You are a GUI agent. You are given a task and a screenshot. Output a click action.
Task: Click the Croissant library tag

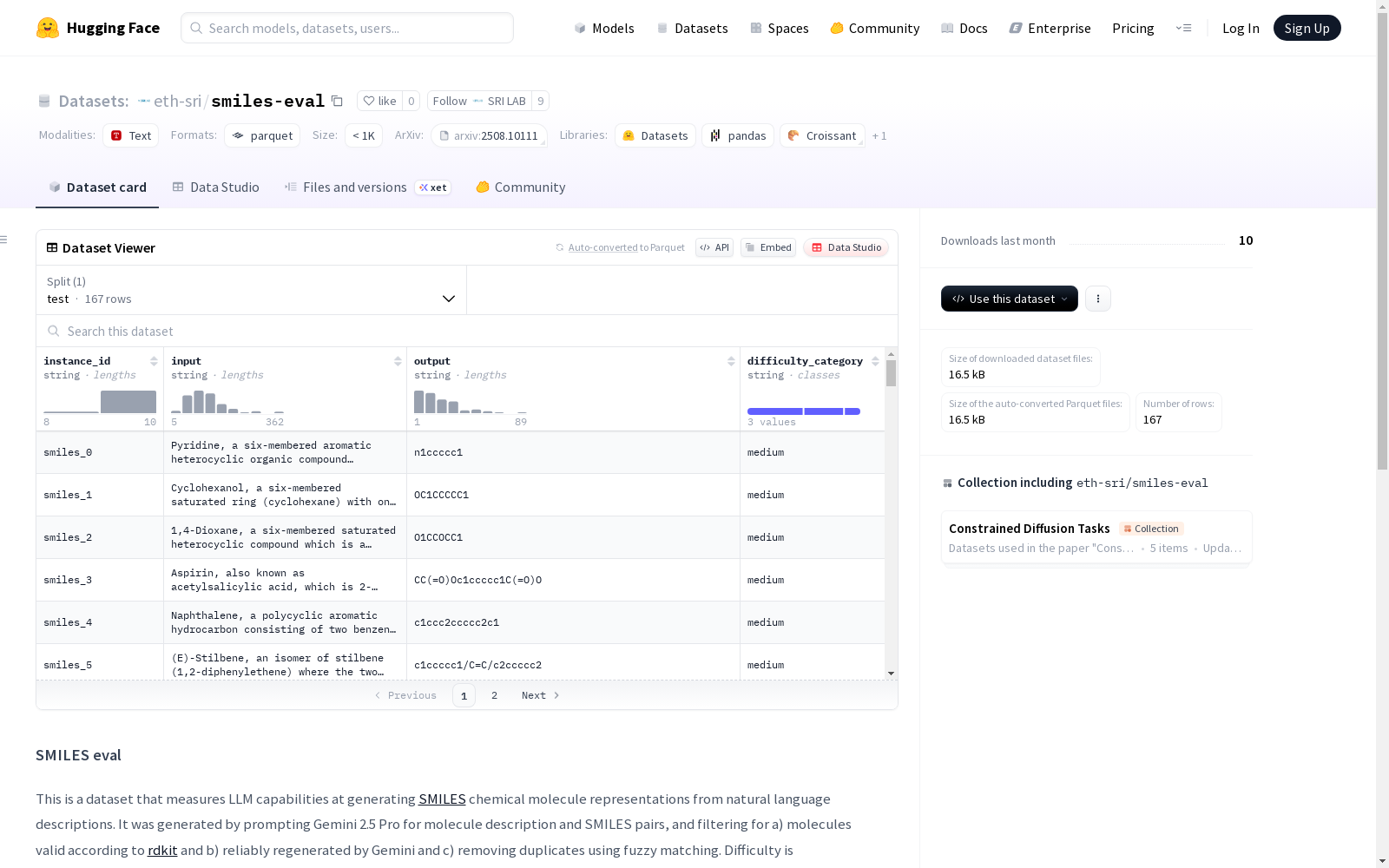point(822,135)
